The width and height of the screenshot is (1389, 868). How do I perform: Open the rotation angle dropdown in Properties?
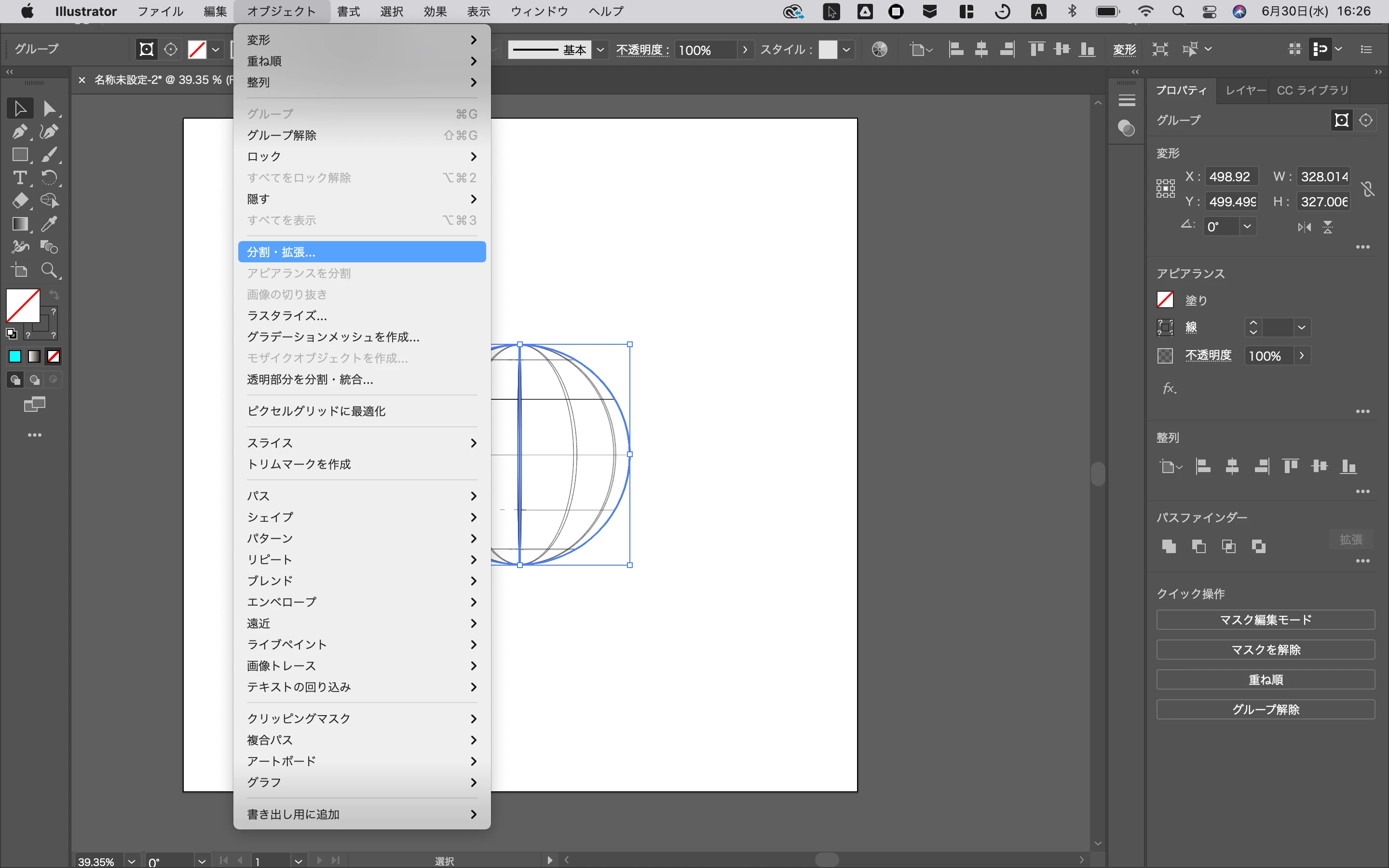[1247, 226]
